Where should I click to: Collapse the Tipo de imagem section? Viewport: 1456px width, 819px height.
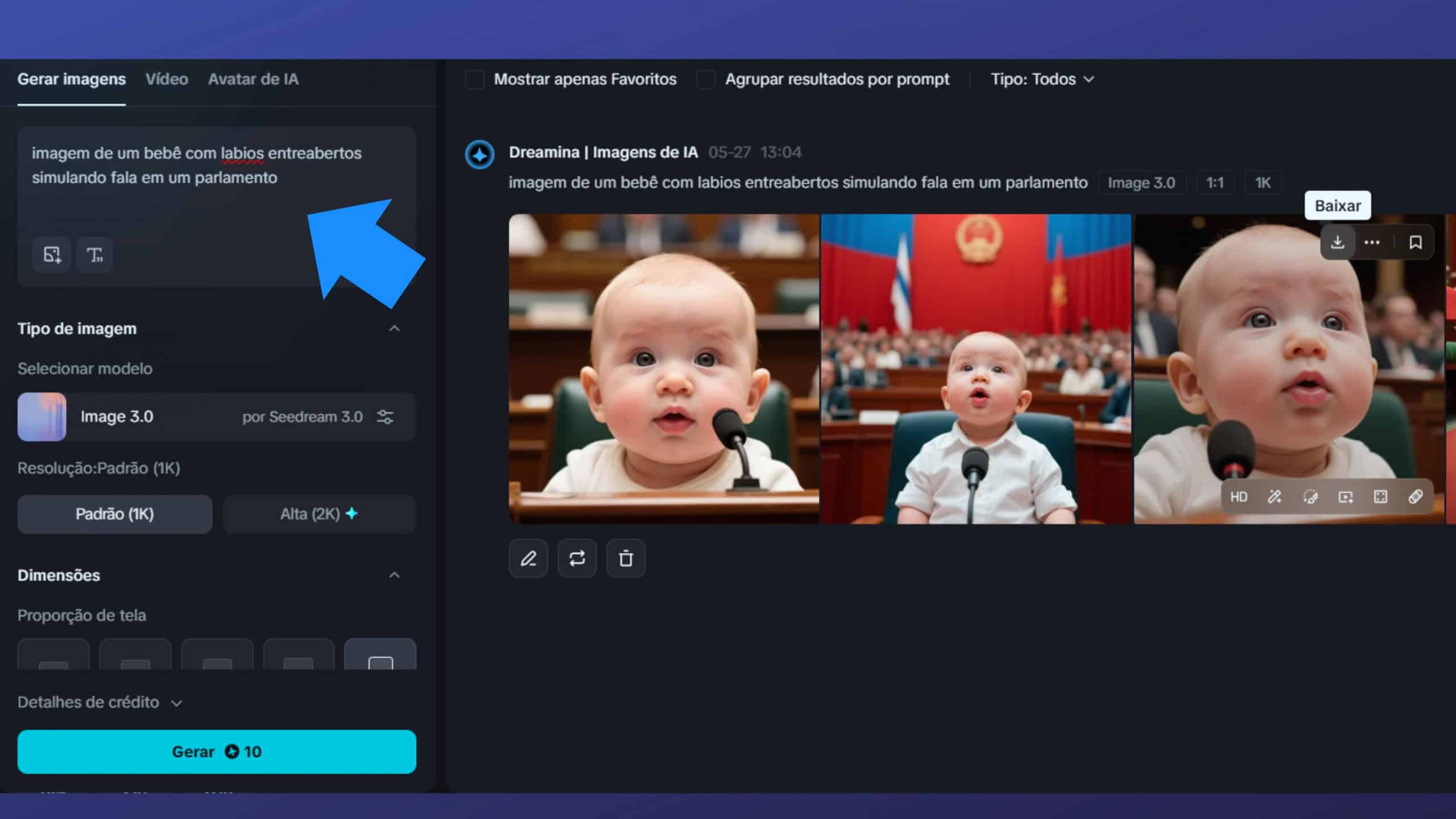coord(394,329)
